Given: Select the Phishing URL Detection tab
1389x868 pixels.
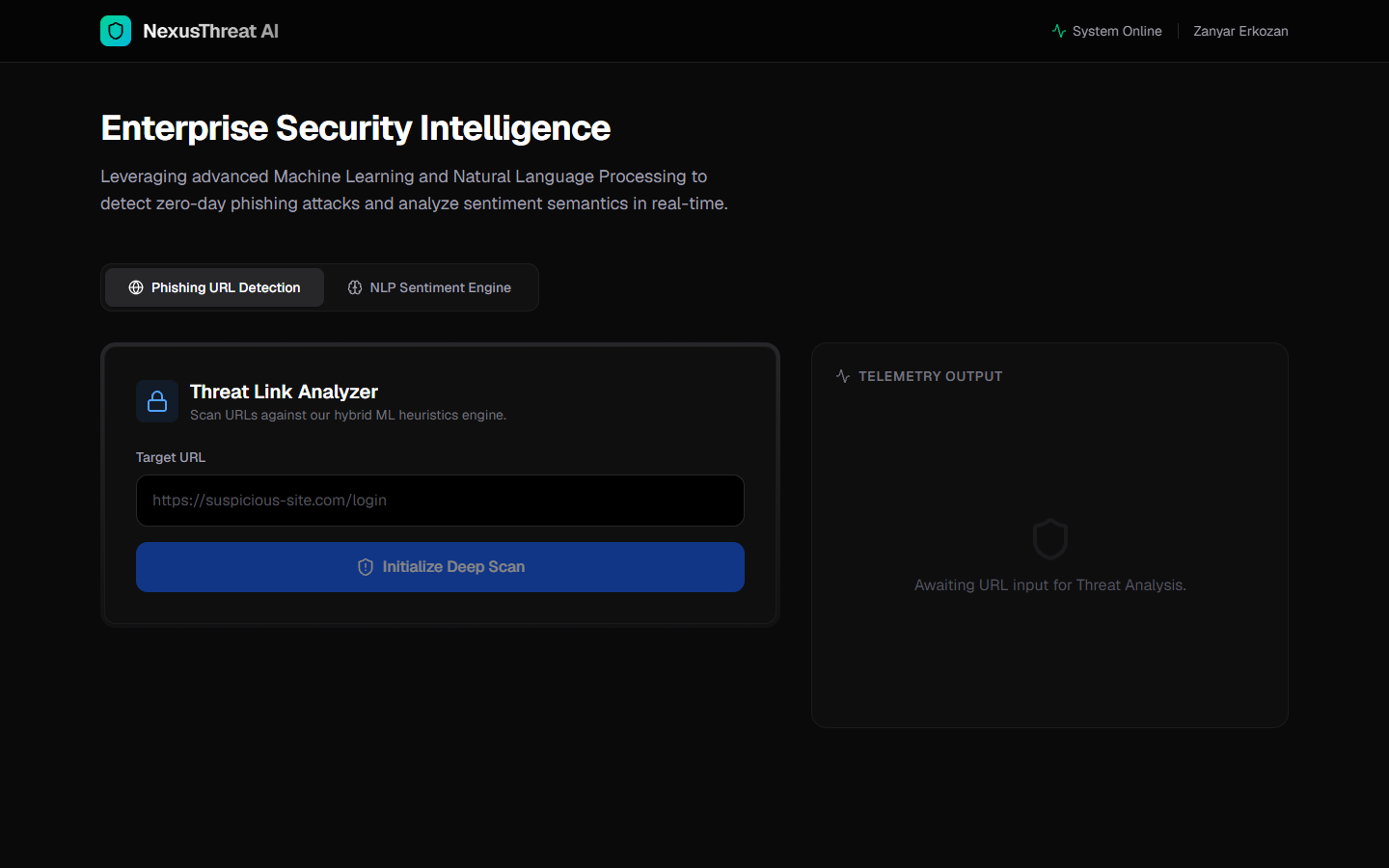Looking at the screenshot, I should [214, 287].
